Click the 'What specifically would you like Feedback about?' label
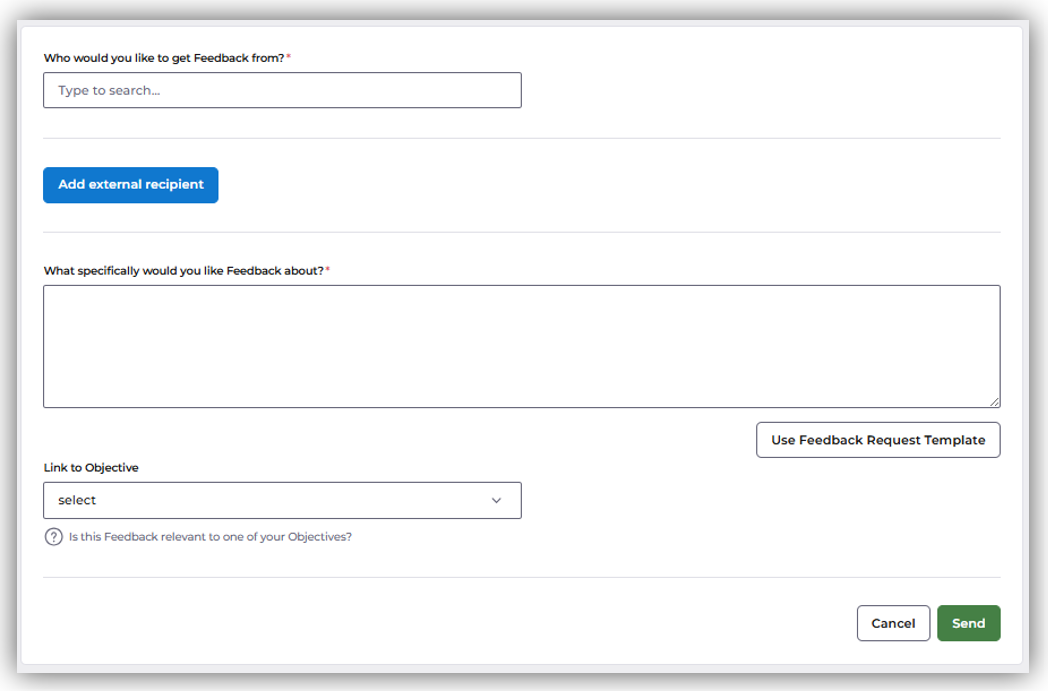The image size is (1048, 691). pyautogui.click(x=183, y=270)
